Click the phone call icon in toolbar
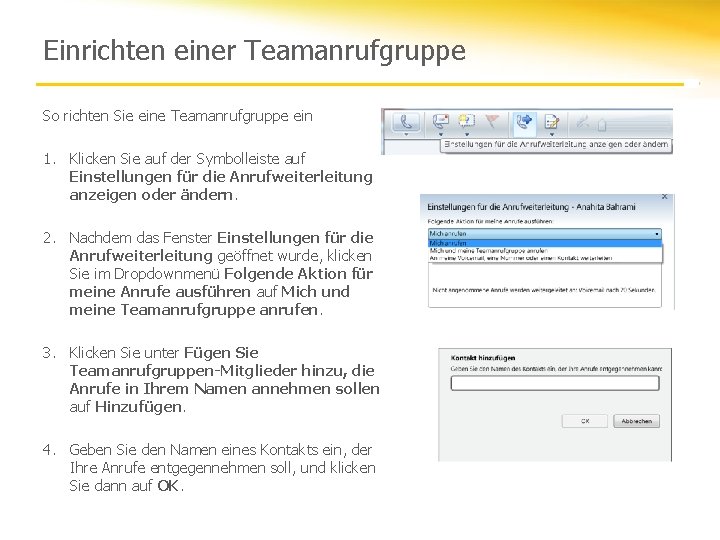Screen dimensions: 720x540 click(406, 122)
